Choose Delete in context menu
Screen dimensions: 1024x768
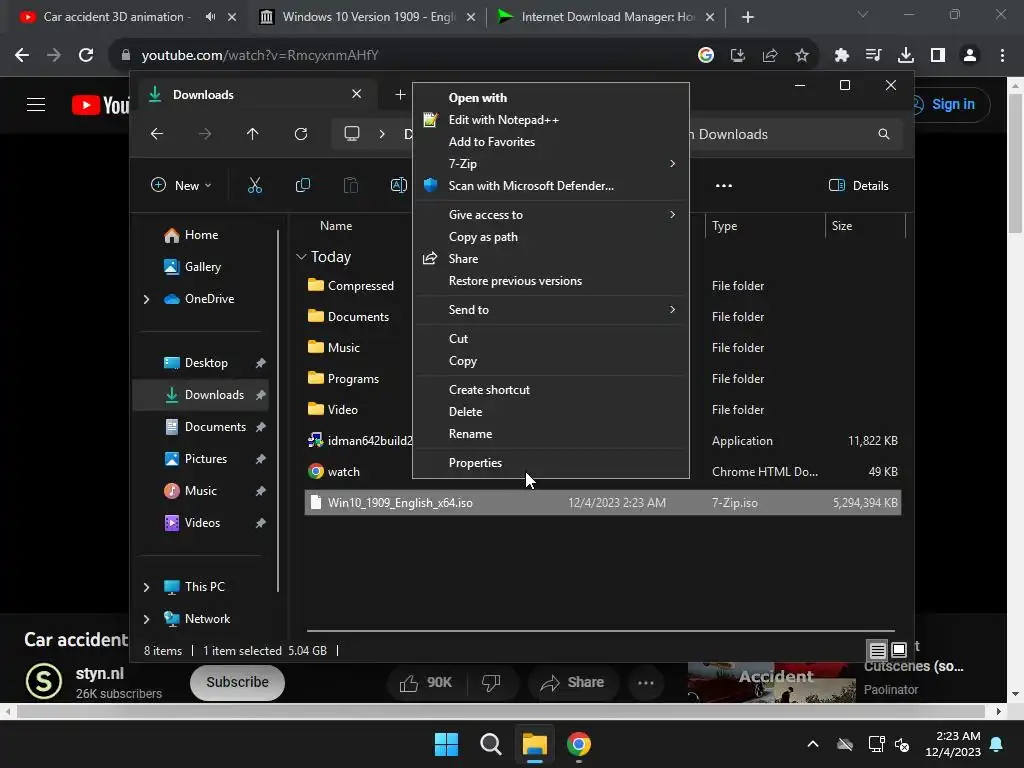[551, 411]
